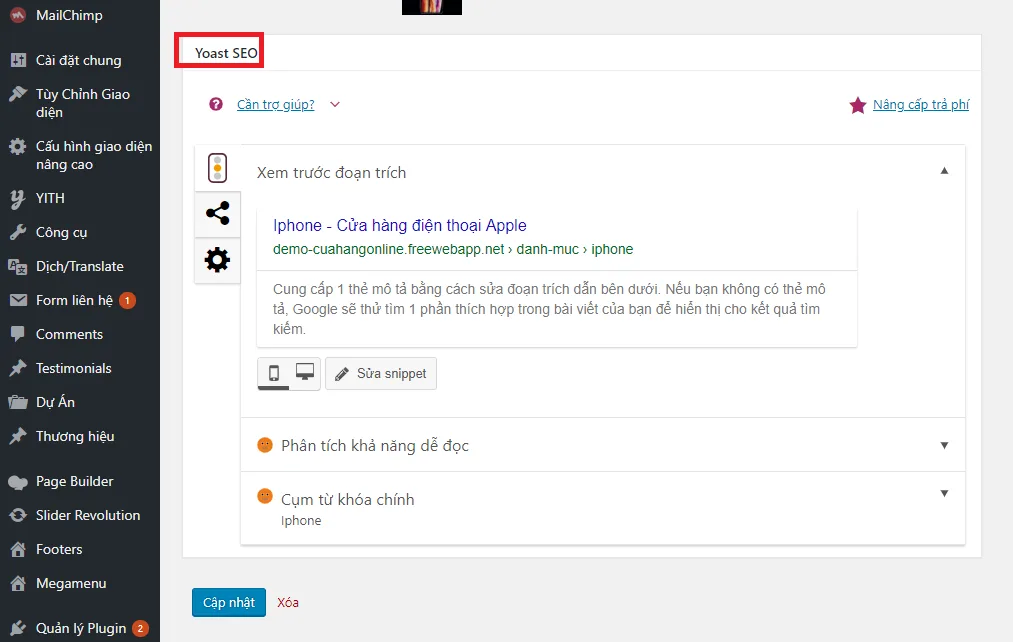This screenshot has height=642, width=1013.
Task: Click the Xóa delete link
Action: pyautogui.click(x=288, y=602)
